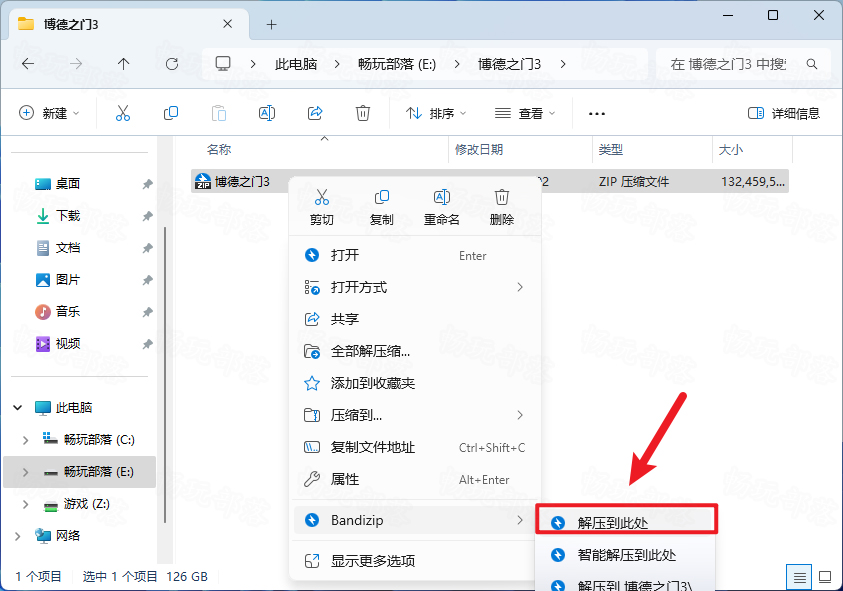Open the 查看 view dropdown

tap(525, 113)
